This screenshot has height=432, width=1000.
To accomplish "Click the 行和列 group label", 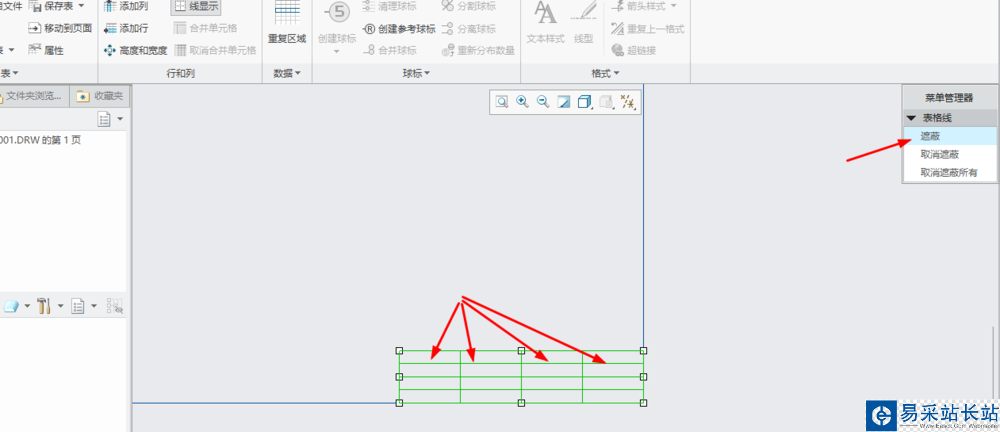I will pyautogui.click(x=180, y=73).
